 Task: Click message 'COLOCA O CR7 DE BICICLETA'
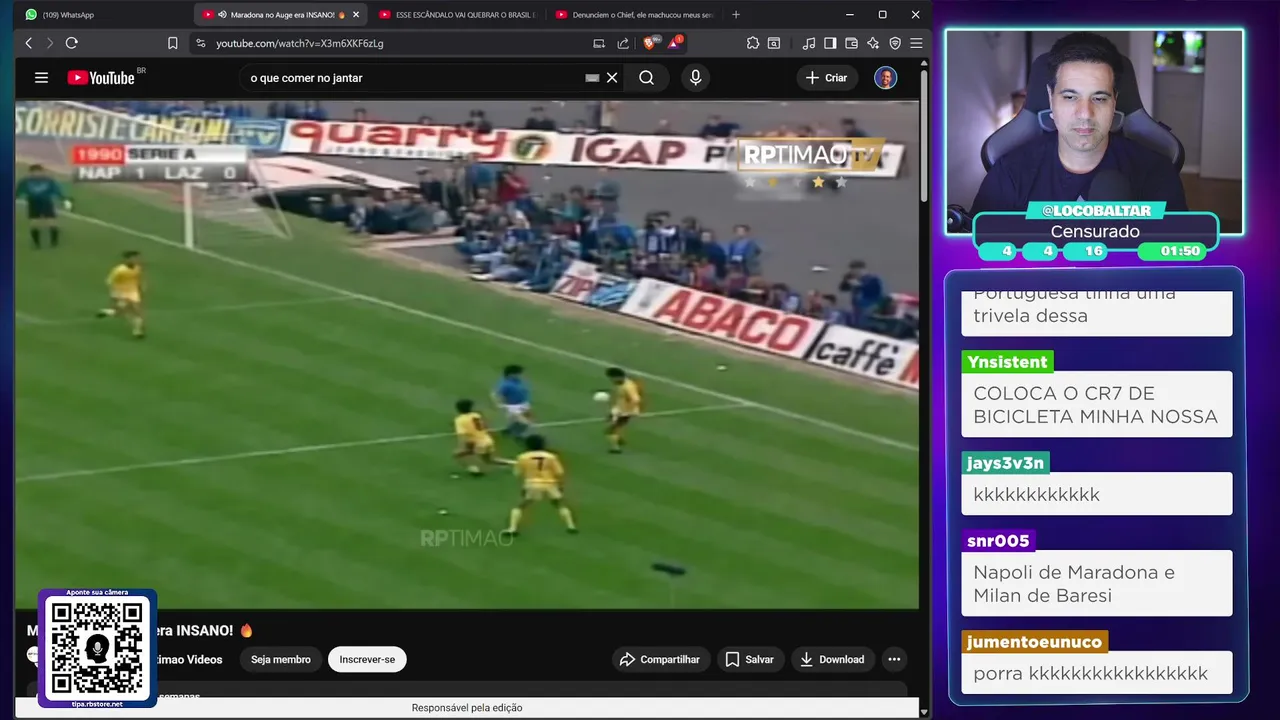click(x=1096, y=405)
